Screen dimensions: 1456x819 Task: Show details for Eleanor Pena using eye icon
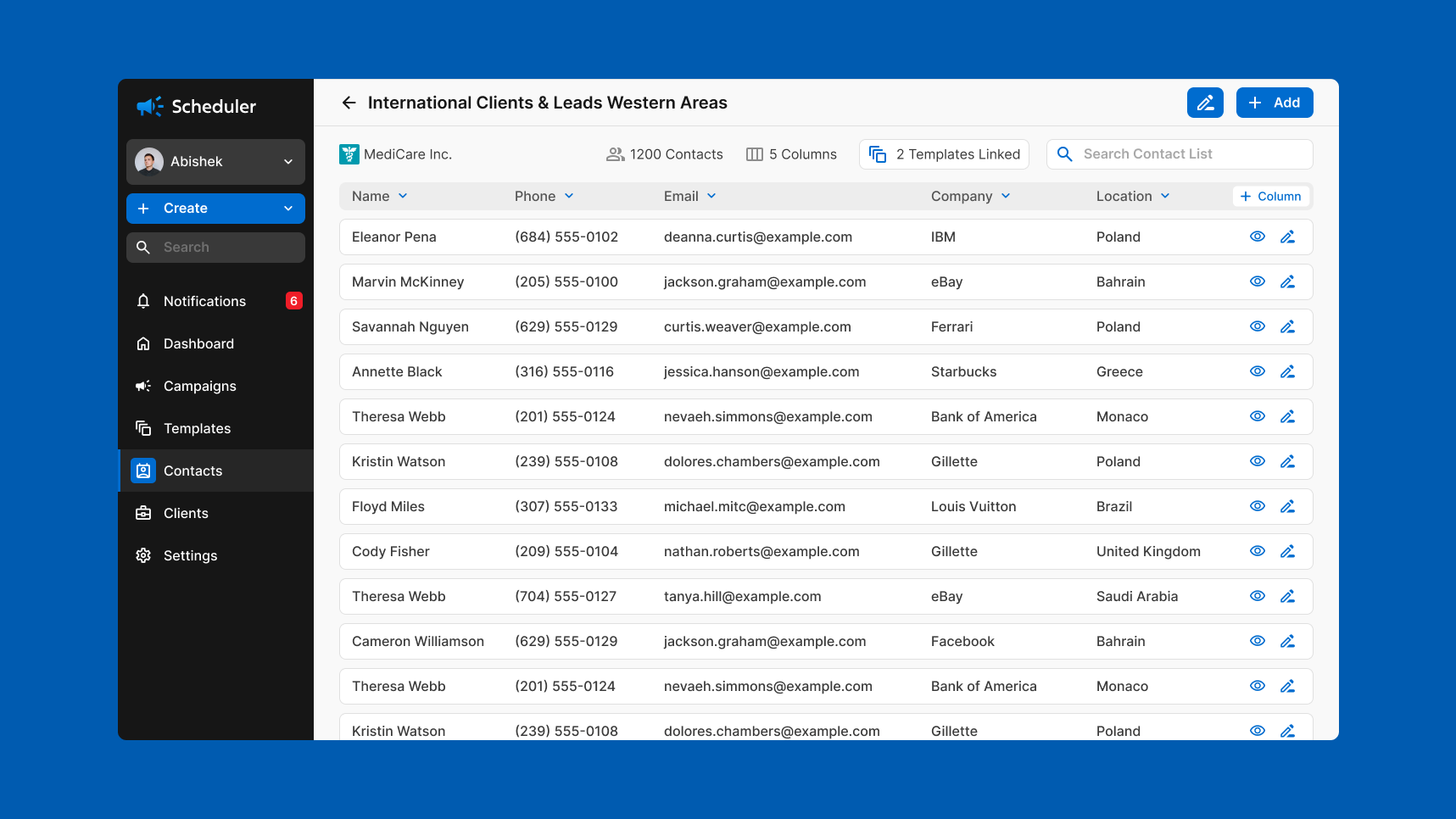1258,237
